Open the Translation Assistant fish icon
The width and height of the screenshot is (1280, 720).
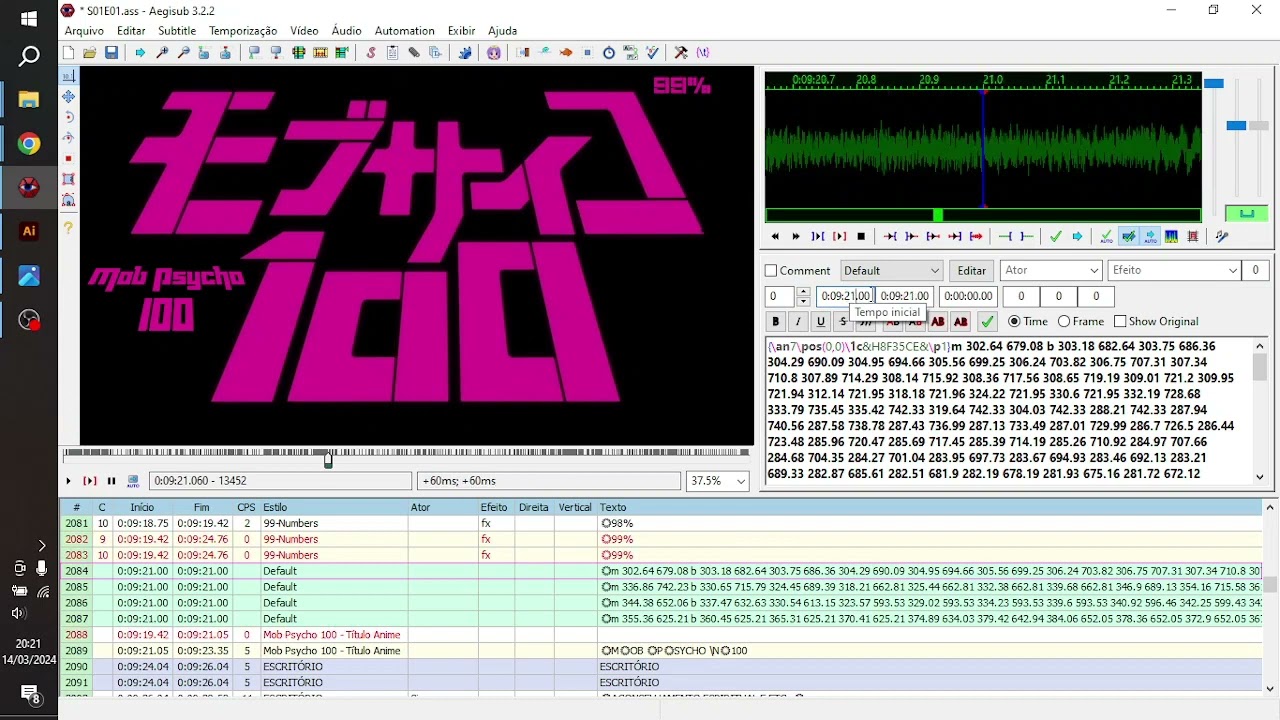coord(567,52)
